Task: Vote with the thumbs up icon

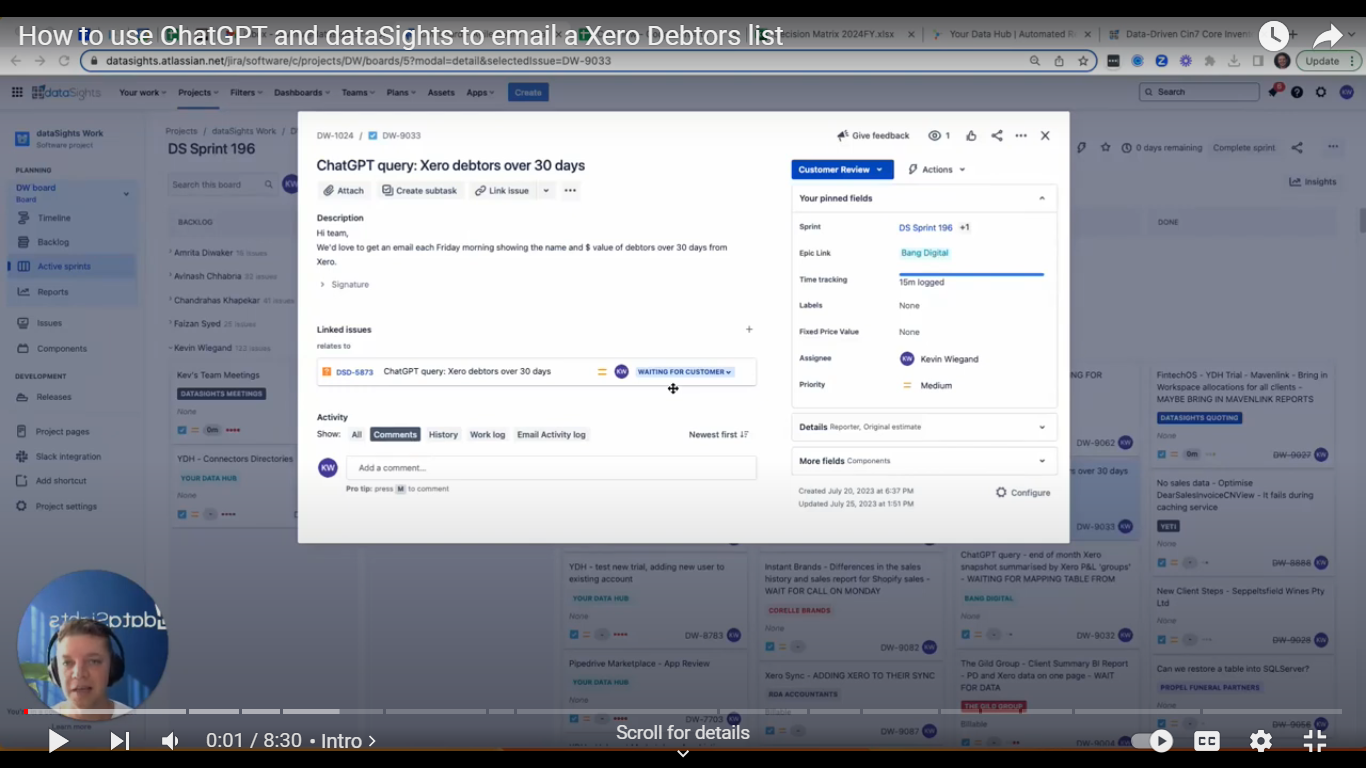Action: [971, 135]
